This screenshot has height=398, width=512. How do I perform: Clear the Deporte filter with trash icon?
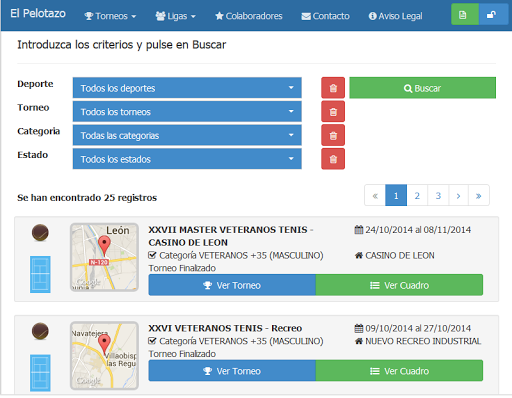(x=333, y=88)
